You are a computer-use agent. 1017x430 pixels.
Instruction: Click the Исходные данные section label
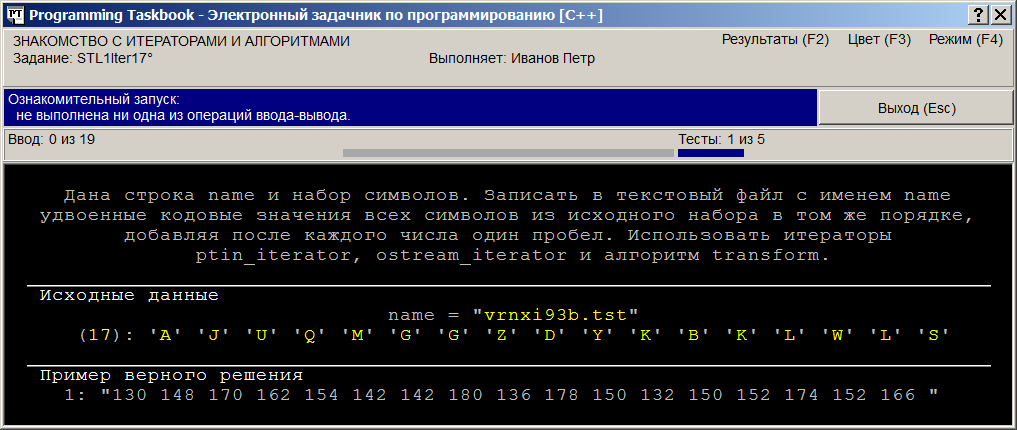pyautogui.click(x=129, y=296)
